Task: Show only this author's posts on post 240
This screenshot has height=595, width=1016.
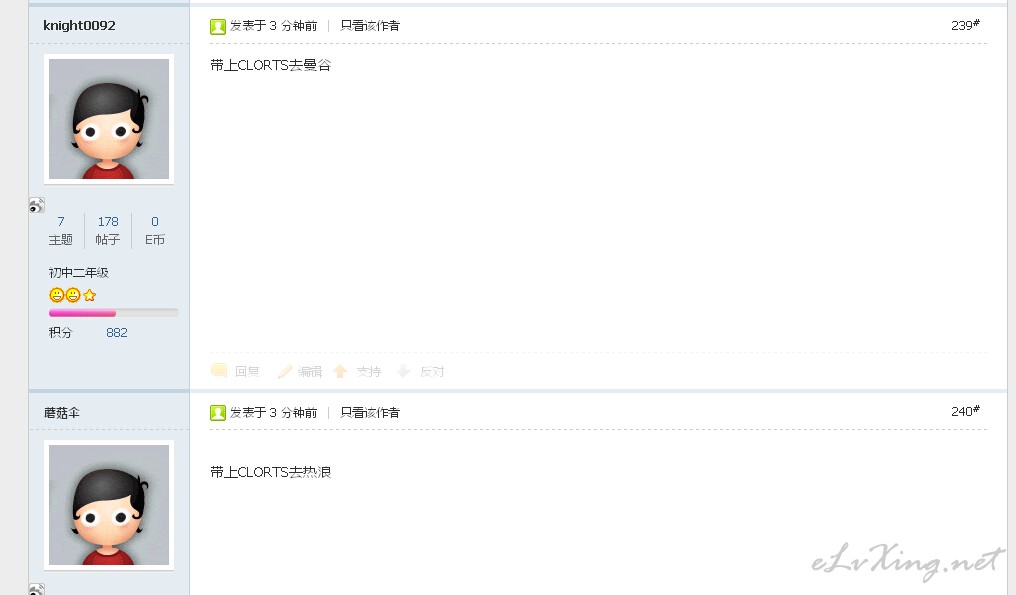Action: pos(370,413)
